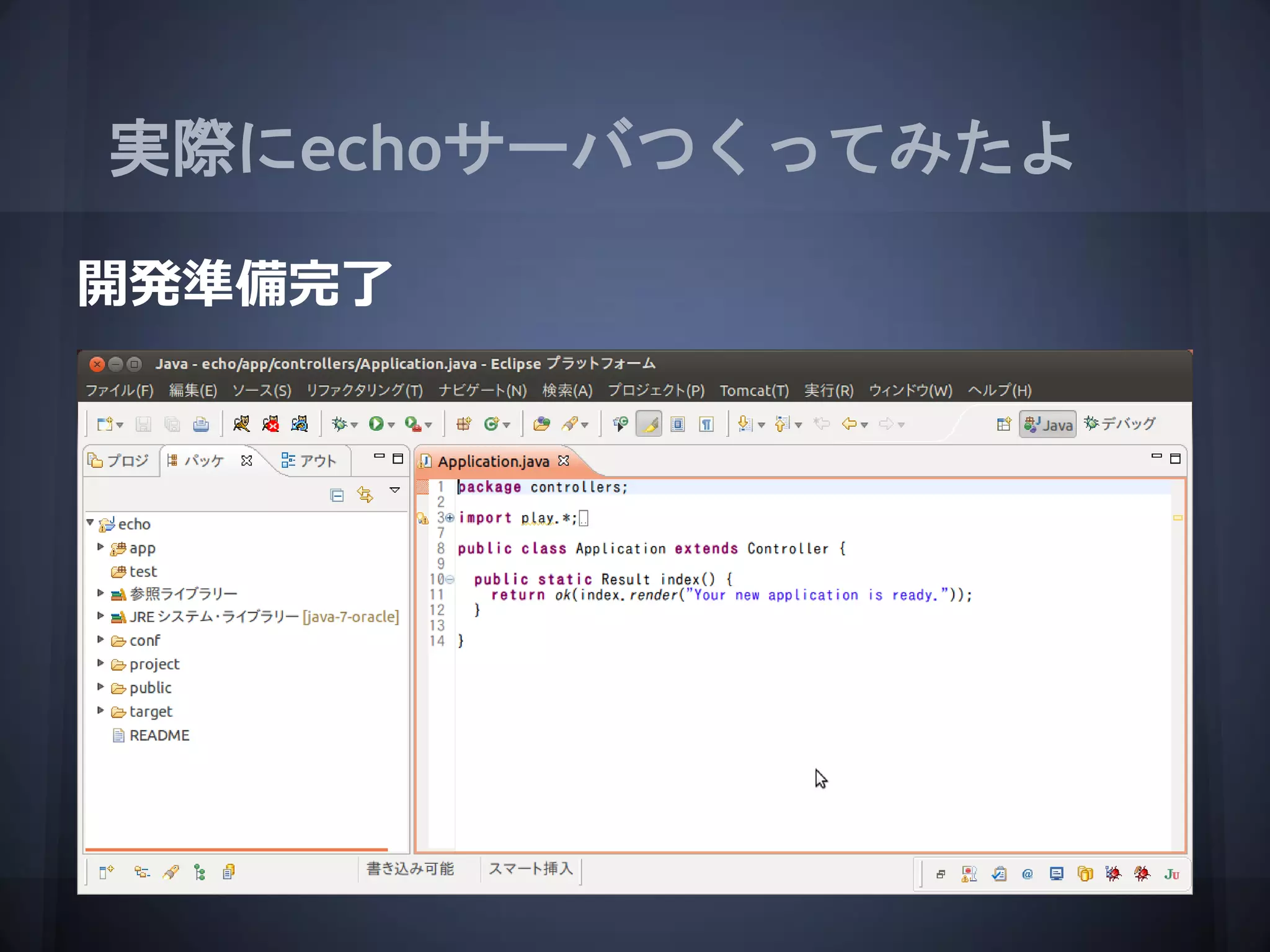Image resolution: width=1270 pixels, height=952 pixels.
Task: Toggle Mark Occurrences highlighter icon
Action: pos(649,424)
